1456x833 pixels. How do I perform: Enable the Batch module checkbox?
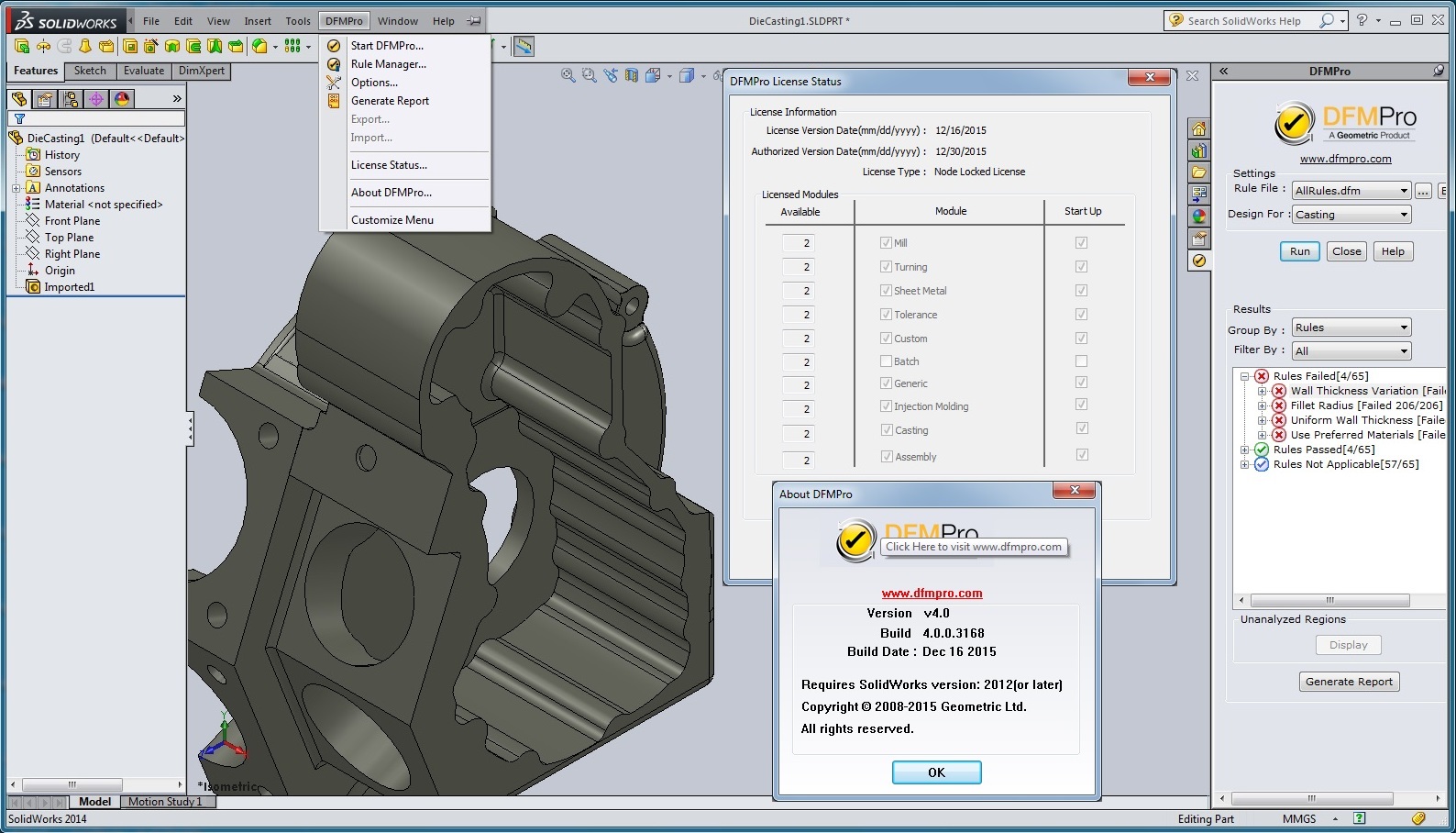pyautogui.click(x=886, y=361)
